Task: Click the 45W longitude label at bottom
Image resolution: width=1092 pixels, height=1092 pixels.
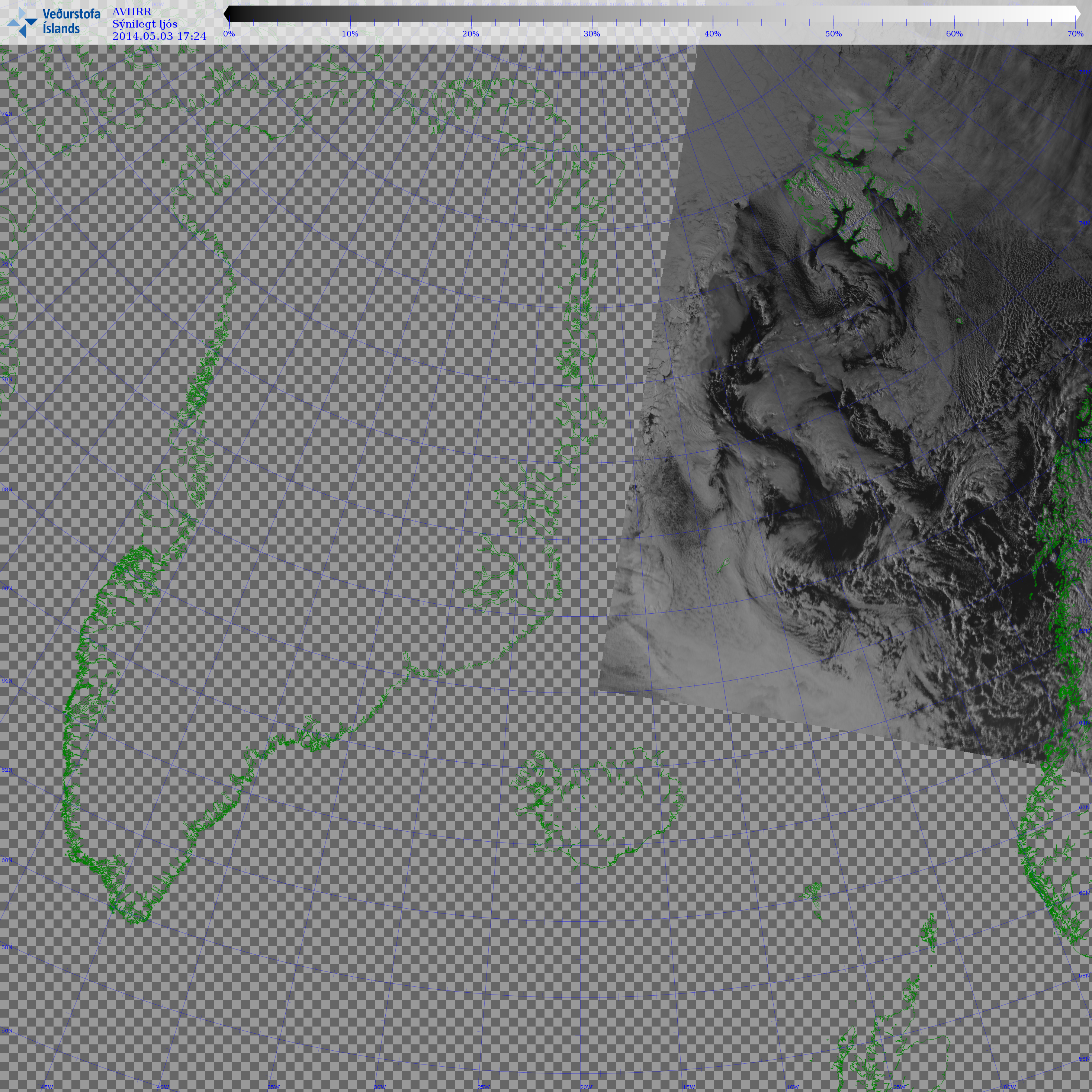Action: coord(47,1087)
